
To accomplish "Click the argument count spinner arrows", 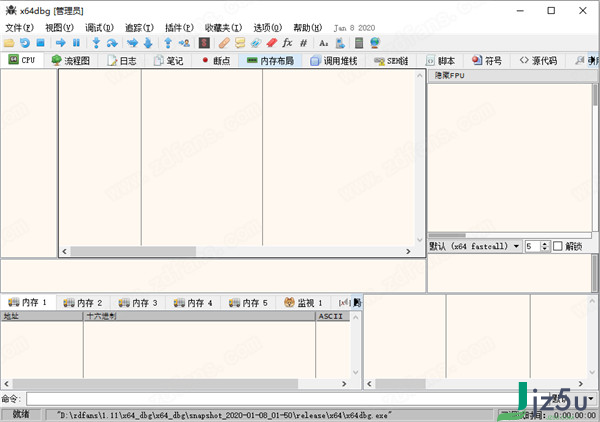I will (545, 246).
